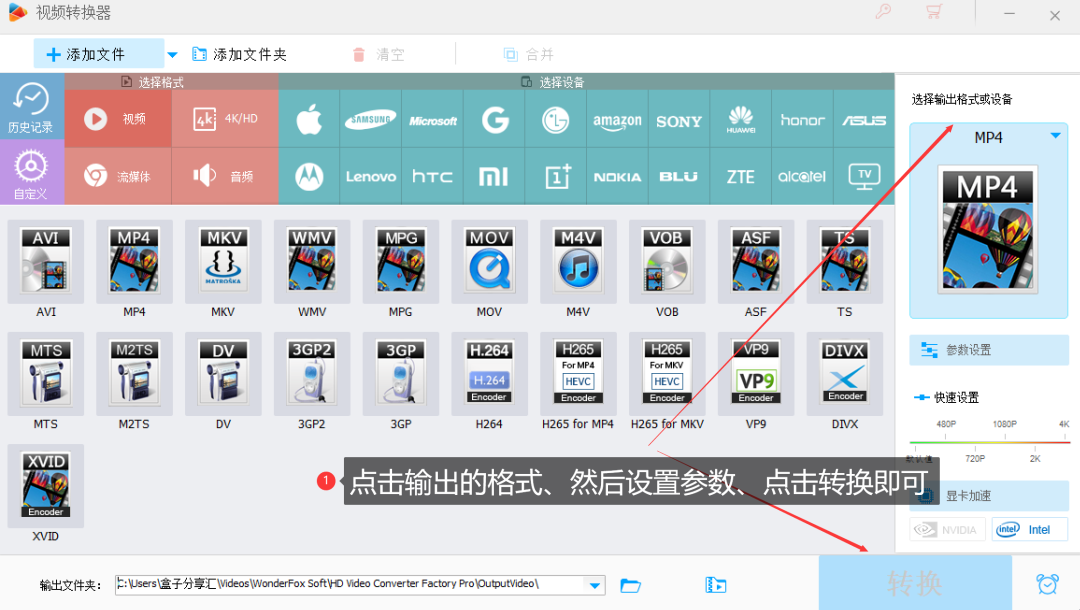Open the output video folder icon
This screenshot has width=1080, height=610.
(716, 585)
